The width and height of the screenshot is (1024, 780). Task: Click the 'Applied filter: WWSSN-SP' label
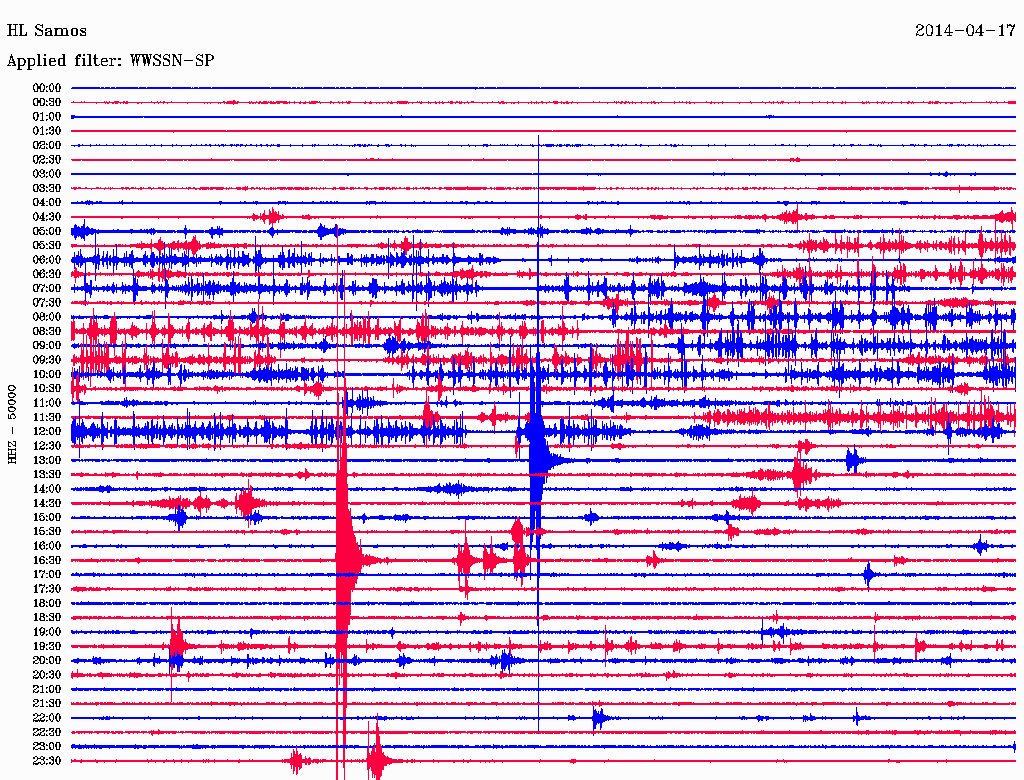tap(110, 61)
